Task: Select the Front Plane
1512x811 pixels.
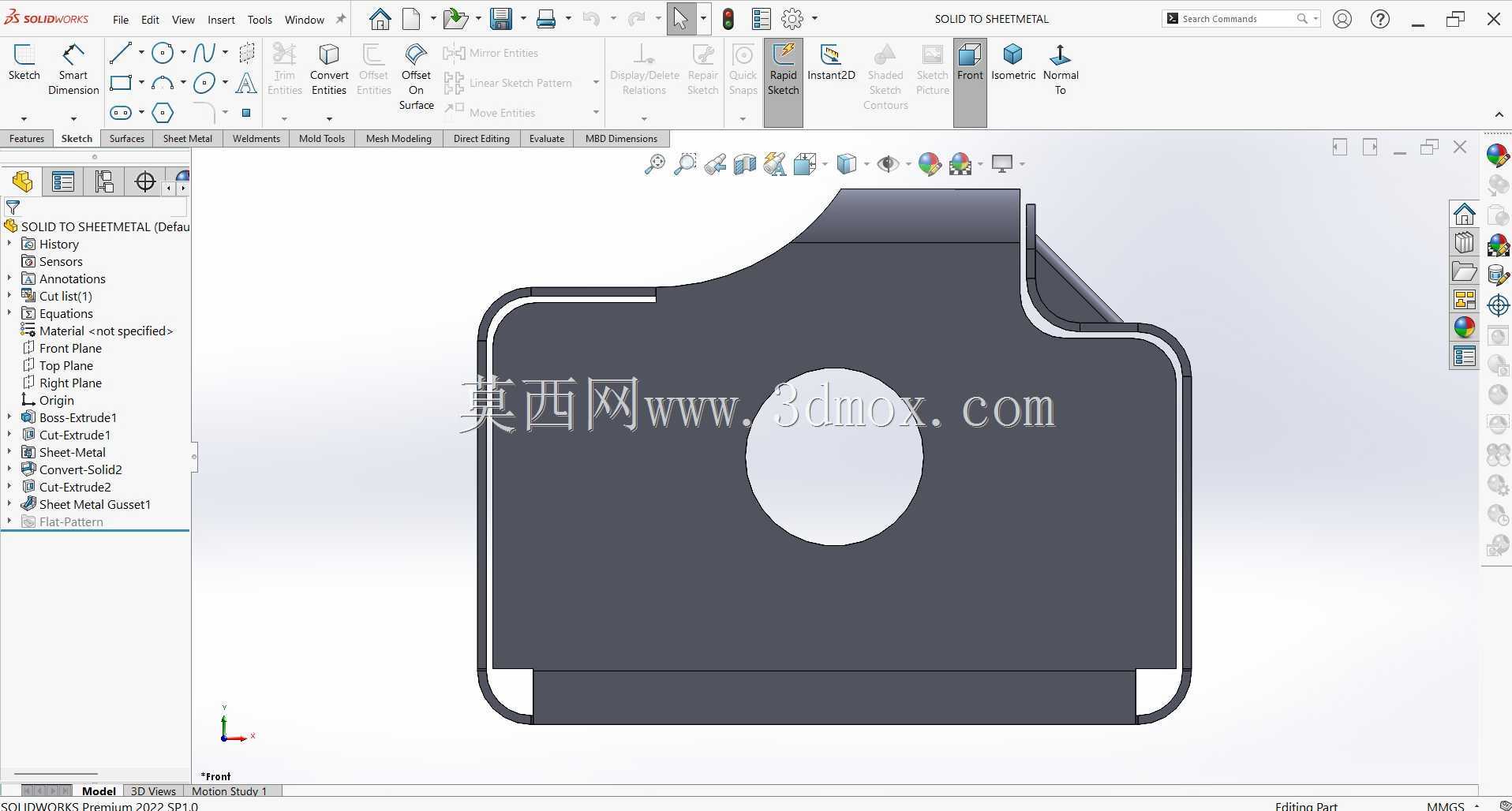Action: pyautogui.click(x=70, y=348)
